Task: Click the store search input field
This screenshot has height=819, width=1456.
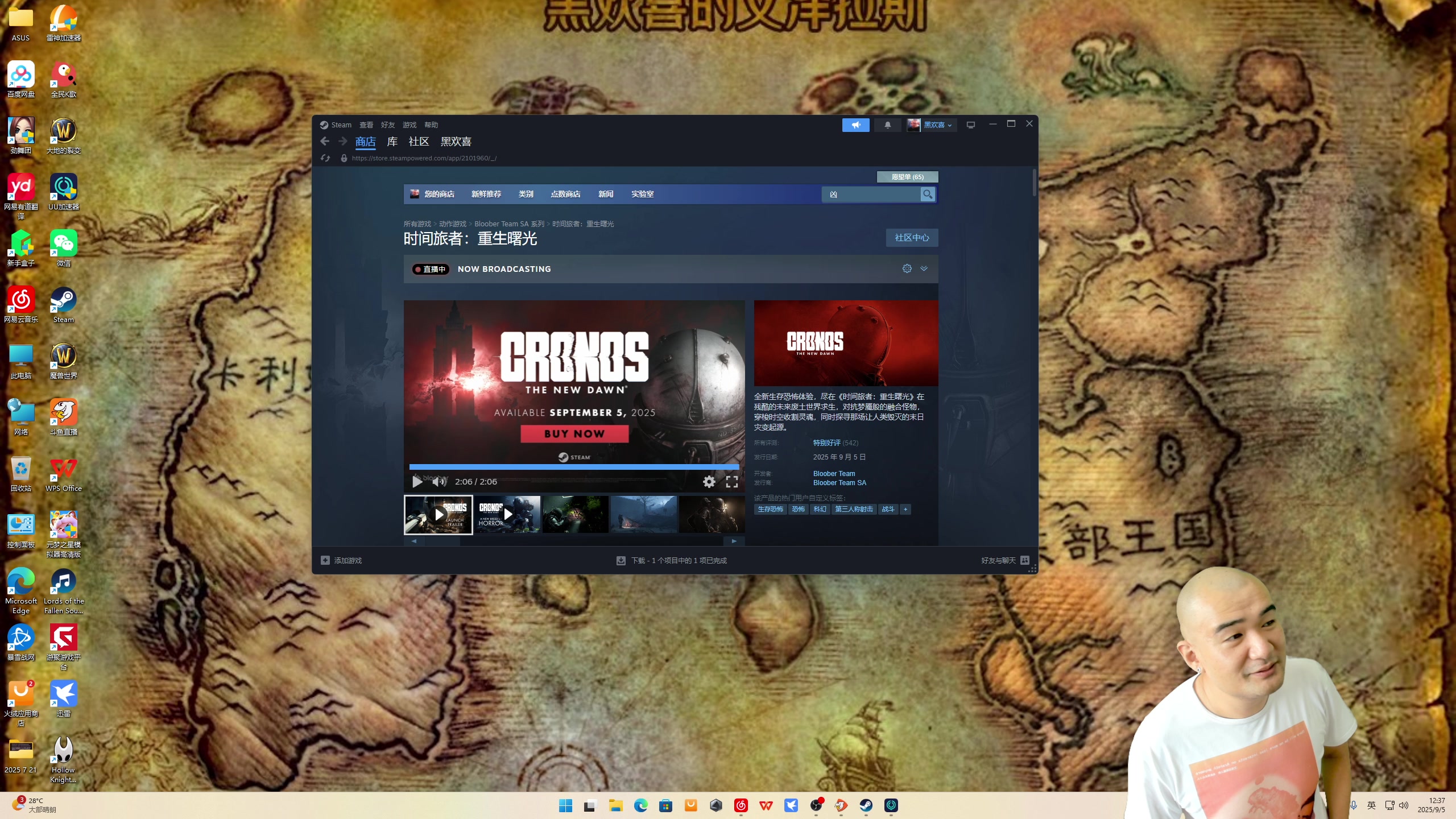Action: point(871,195)
